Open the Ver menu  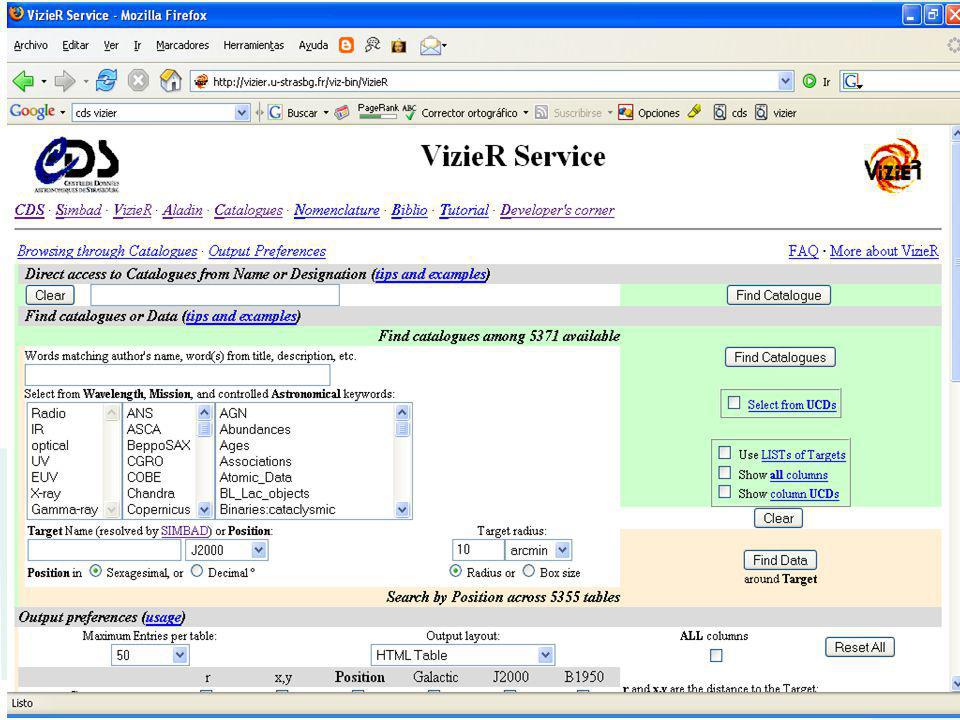tap(111, 45)
